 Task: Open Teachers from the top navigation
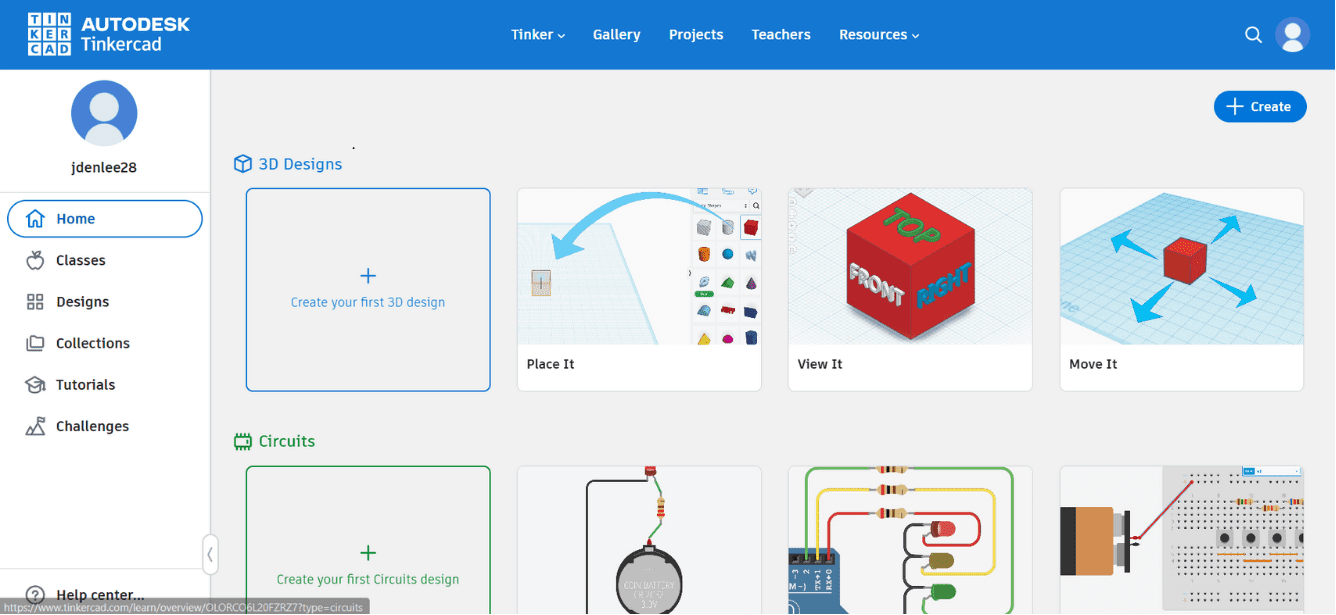pos(780,34)
